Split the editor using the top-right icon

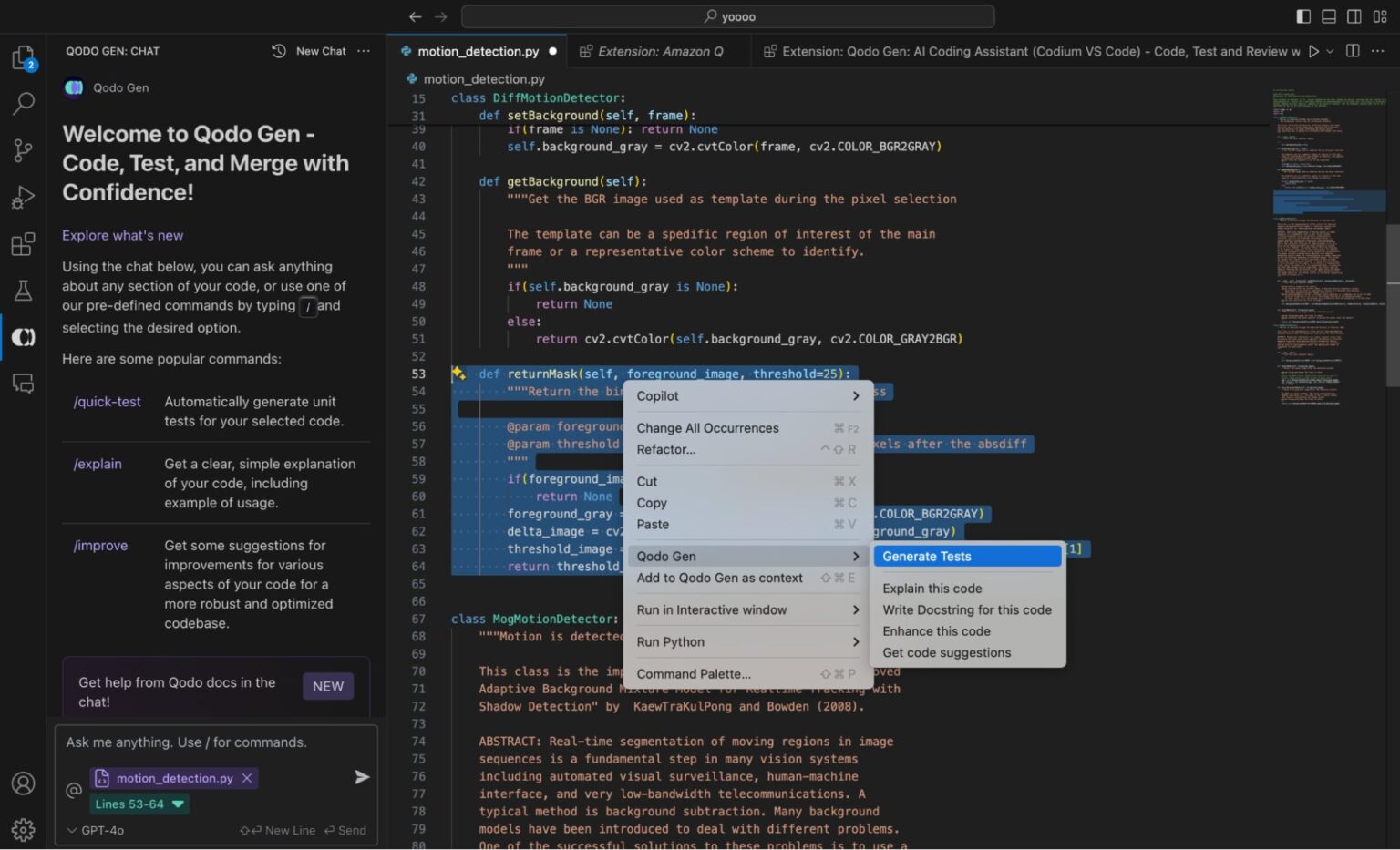coord(1353,52)
